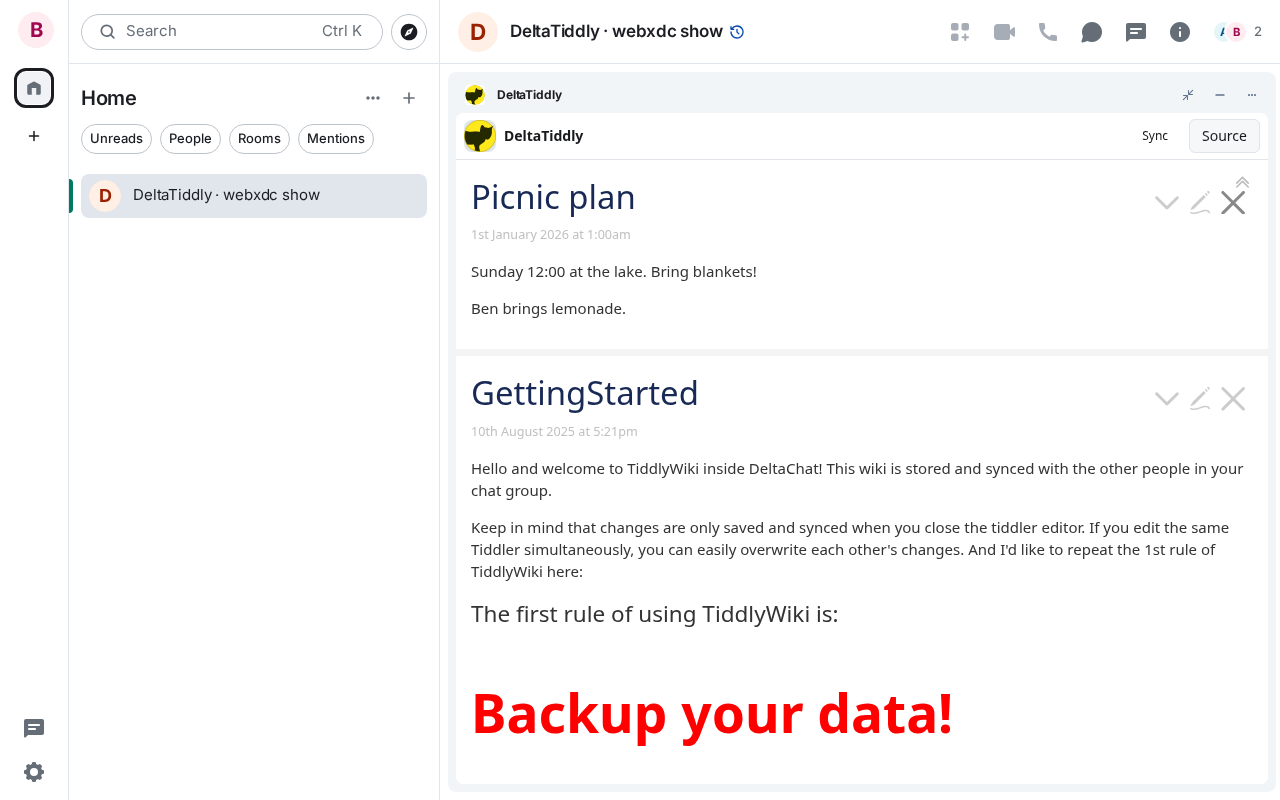Open the chat icon in bottom sidebar

[x=34, y=728]
